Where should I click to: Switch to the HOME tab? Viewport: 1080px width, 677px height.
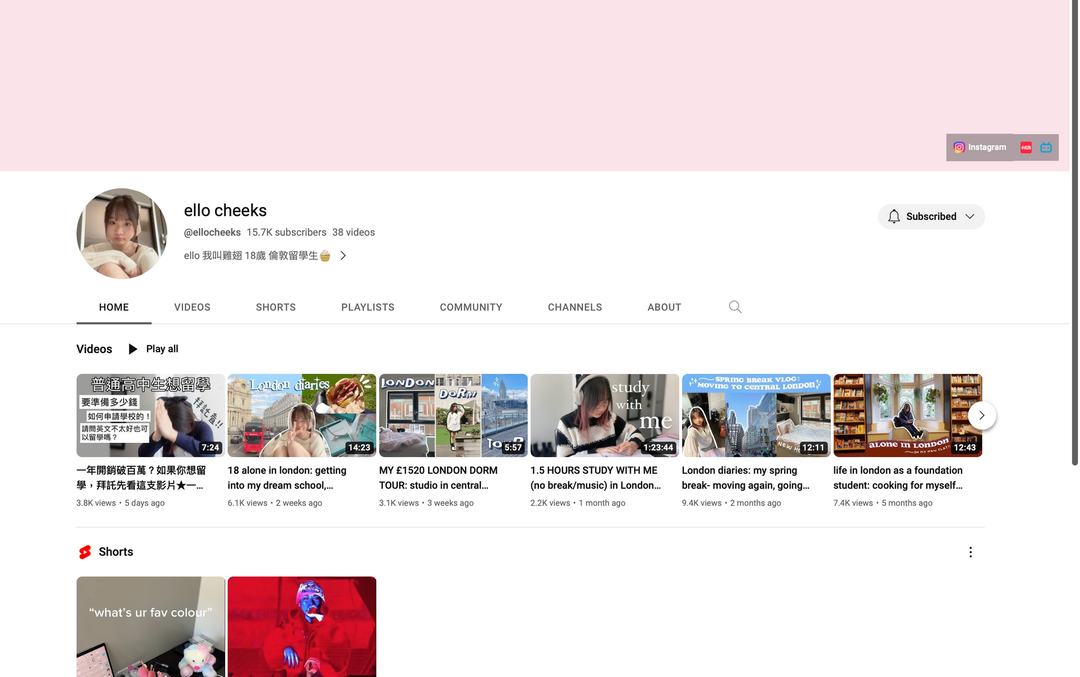[x=114, y=307]
